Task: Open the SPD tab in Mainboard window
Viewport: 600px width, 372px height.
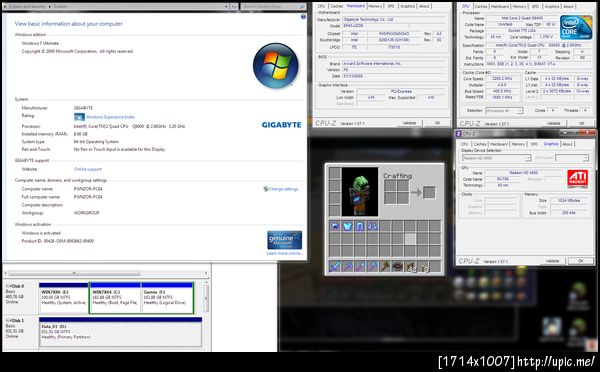Action: [391, 6]
